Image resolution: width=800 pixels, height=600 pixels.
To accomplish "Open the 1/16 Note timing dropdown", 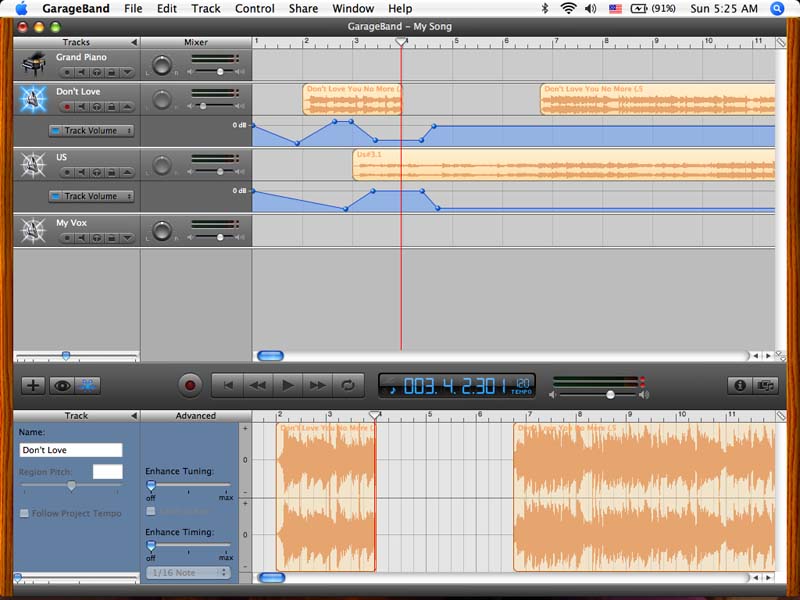I will tap(188, 572).
